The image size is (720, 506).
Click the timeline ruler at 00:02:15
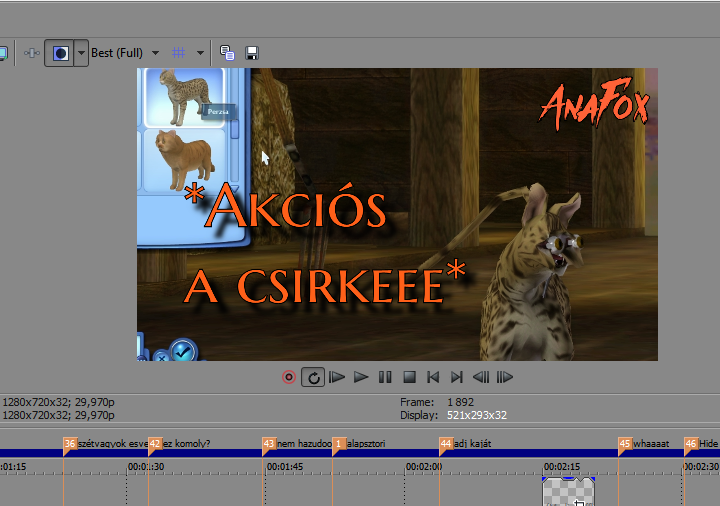562,467
